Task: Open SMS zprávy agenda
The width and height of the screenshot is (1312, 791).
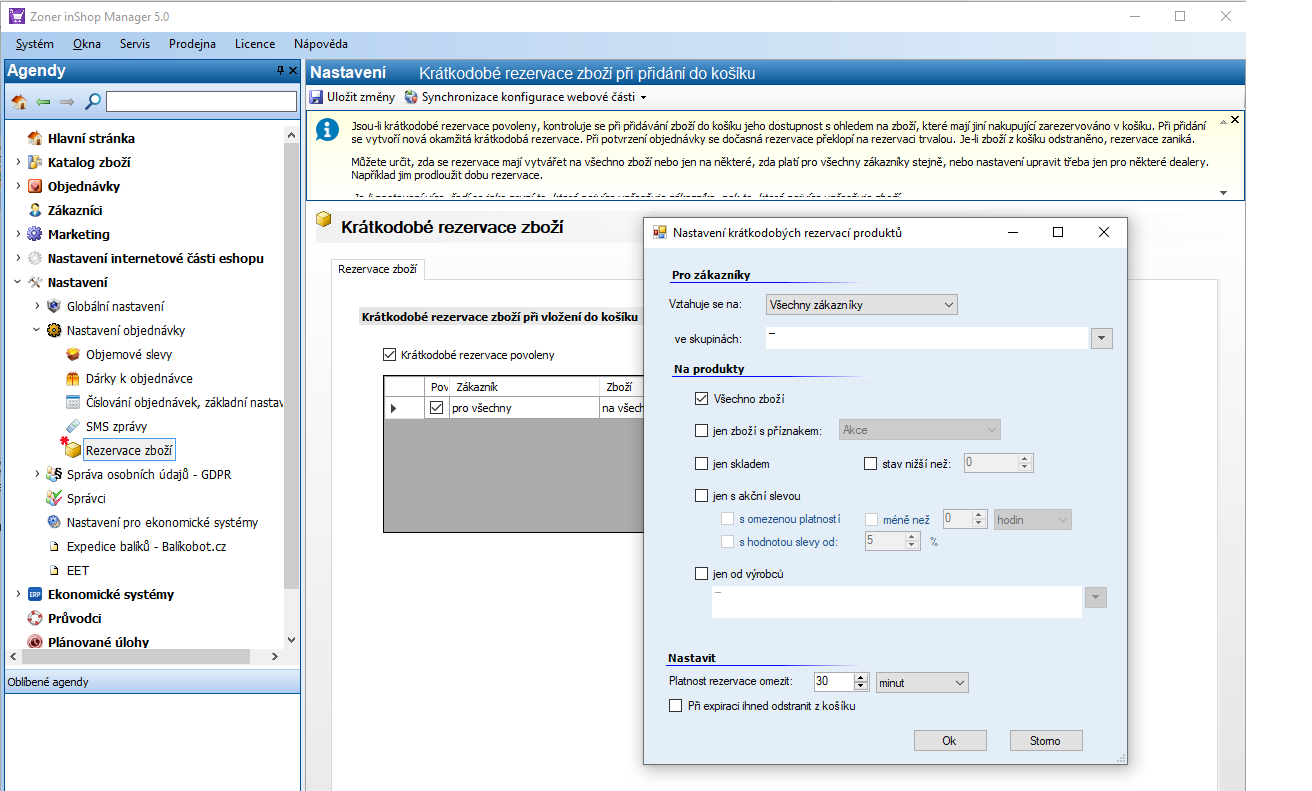Action: point(116,426)
